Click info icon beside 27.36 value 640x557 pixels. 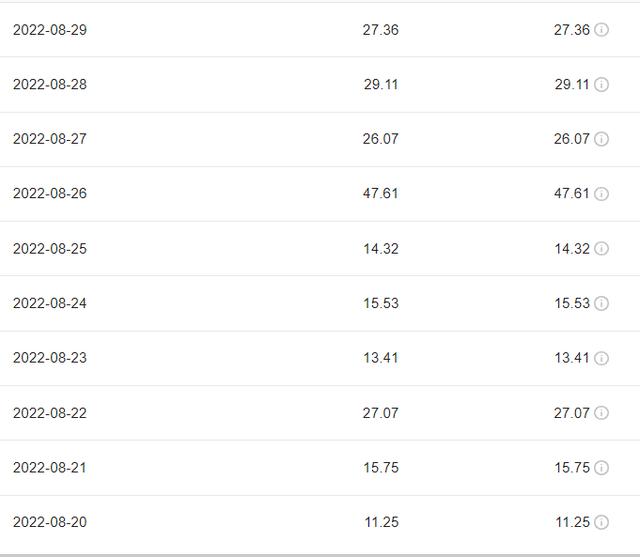(x=601, y=30)
